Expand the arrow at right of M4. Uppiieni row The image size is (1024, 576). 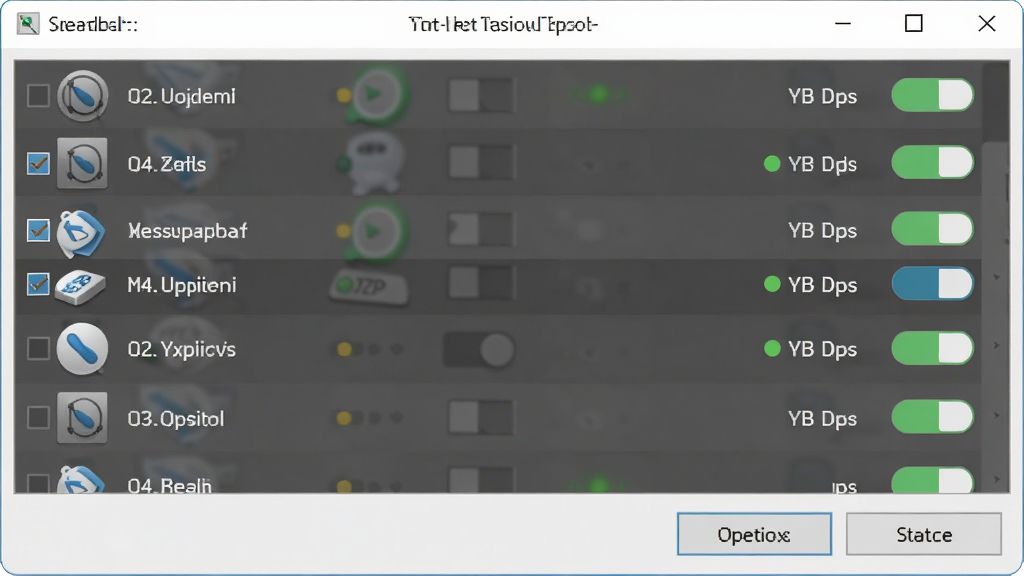tap(997, 277)
